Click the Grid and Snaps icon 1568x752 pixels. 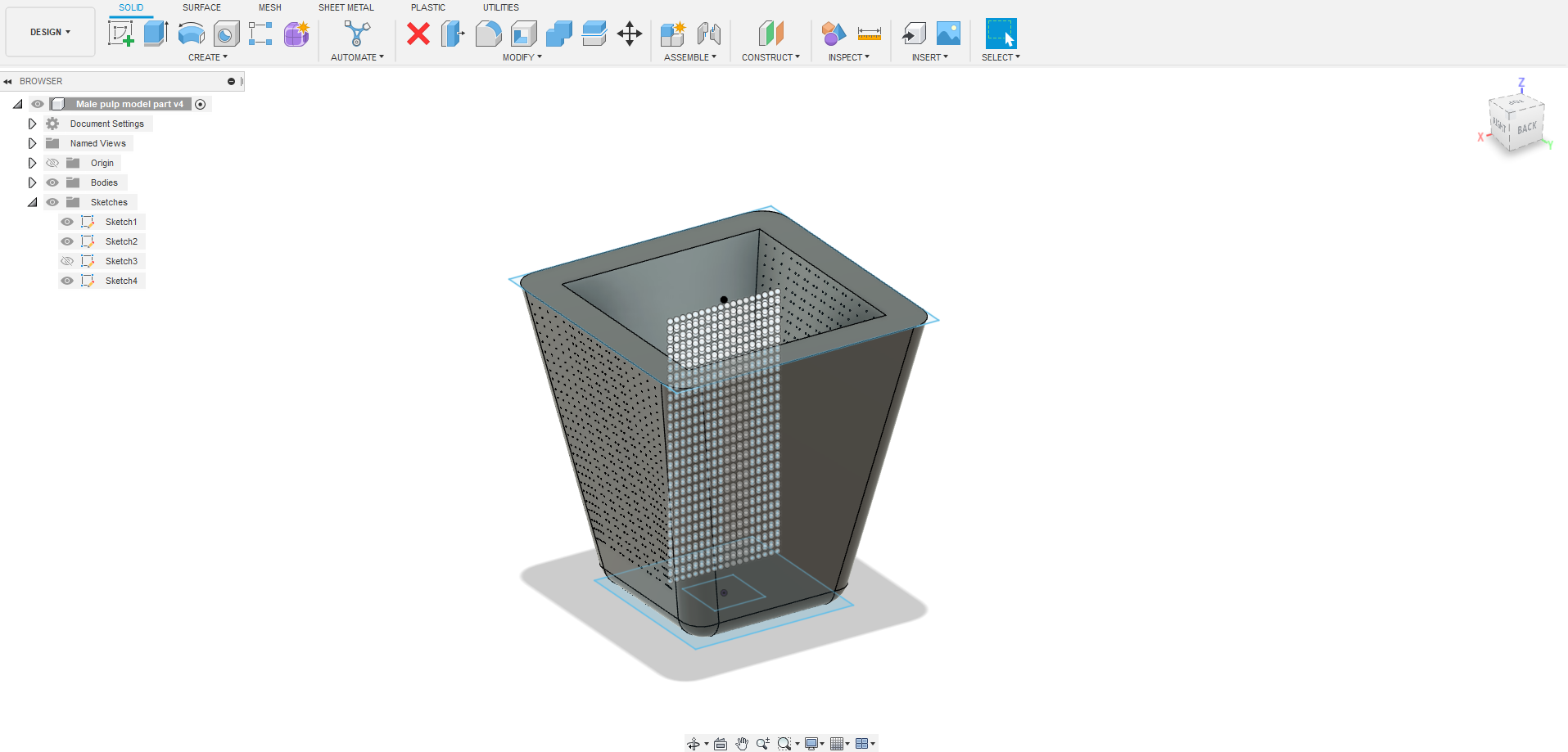pyautogui.click(x=837, y=744)
